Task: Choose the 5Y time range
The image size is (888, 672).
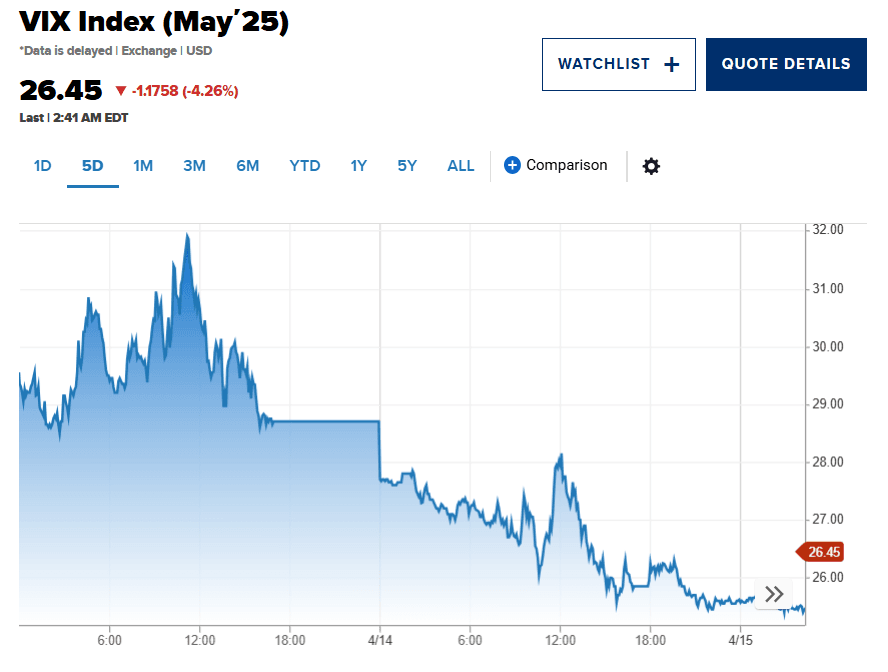Action: 406,166
